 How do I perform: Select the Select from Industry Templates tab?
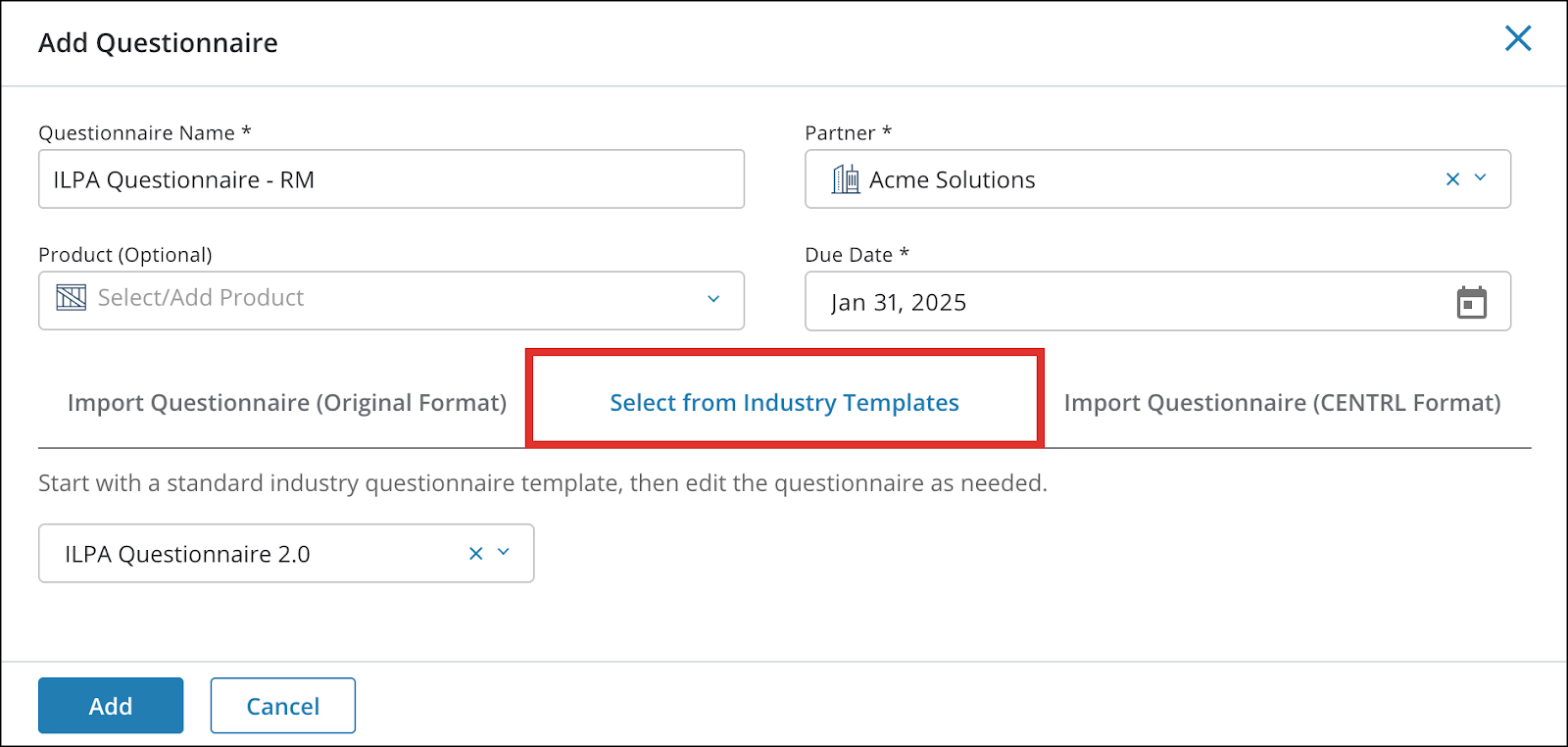(x=784, y=403)
